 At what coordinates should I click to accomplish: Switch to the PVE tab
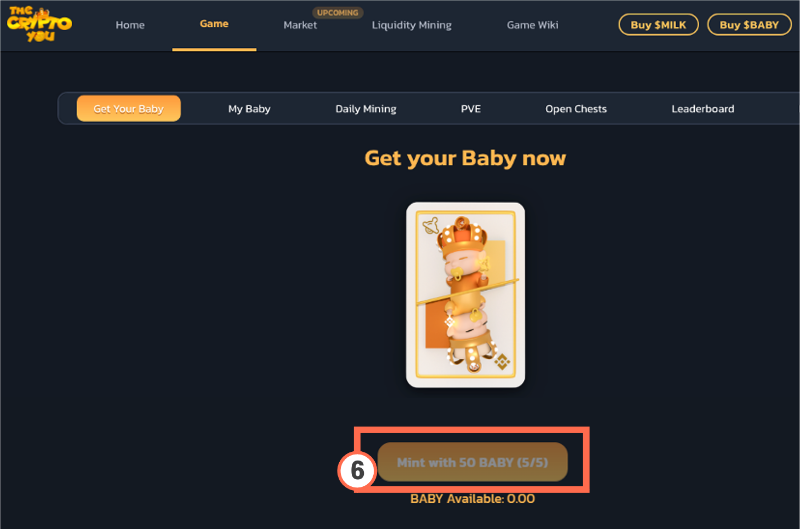click(471, 109)
